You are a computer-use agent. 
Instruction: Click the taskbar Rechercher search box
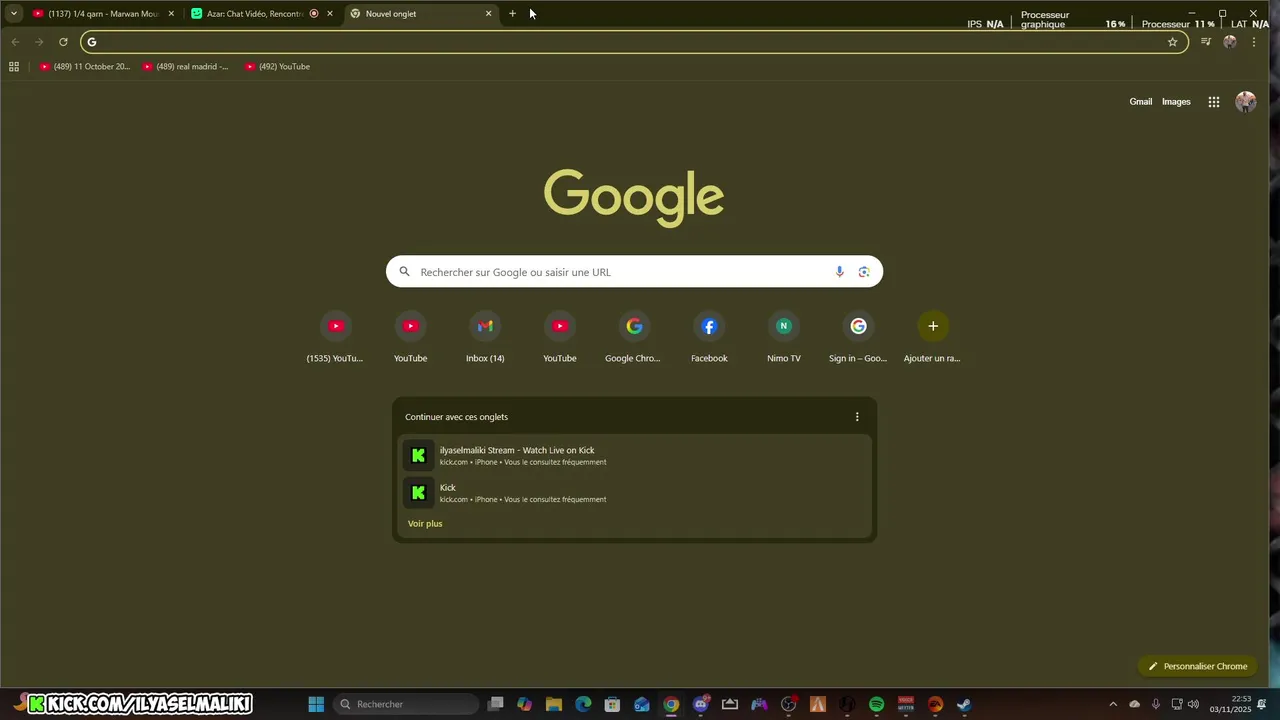(x=406, y=704)
